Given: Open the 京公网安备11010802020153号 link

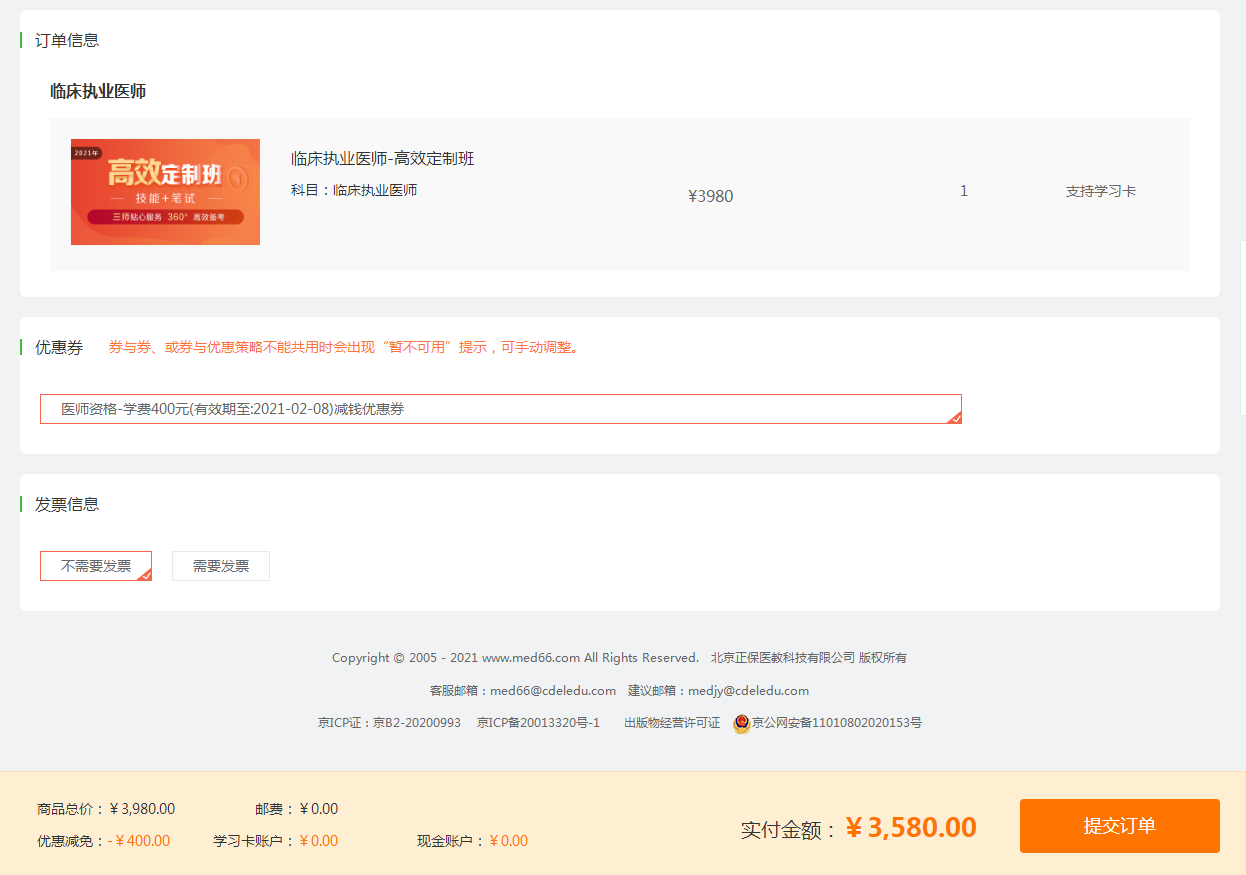Looking at the screenshot, I should pyautogui.click(x=837, y=722).
